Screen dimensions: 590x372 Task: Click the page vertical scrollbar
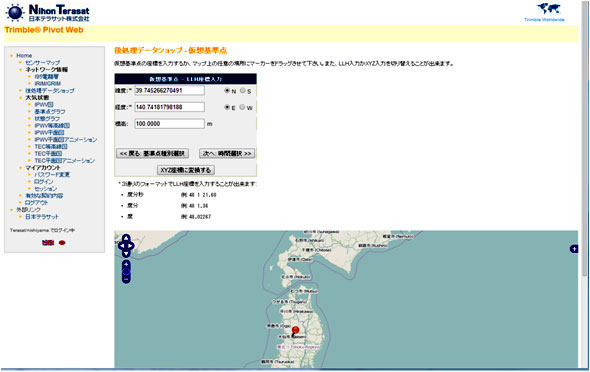(584, 150)
